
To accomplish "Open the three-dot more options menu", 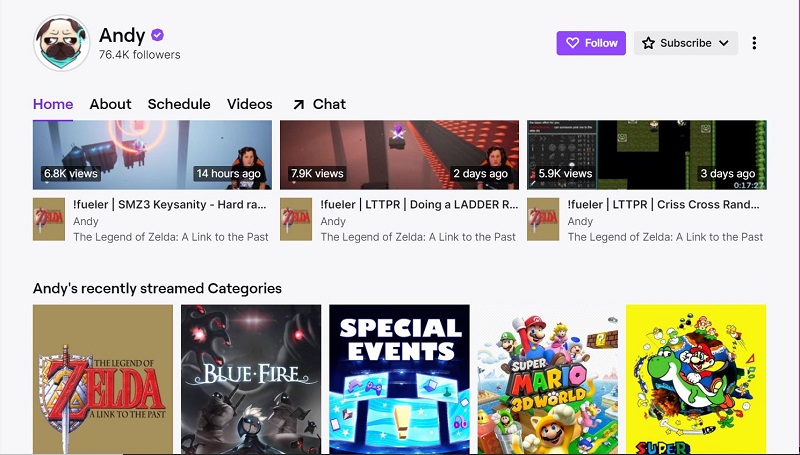I will (x=754, y=43).
